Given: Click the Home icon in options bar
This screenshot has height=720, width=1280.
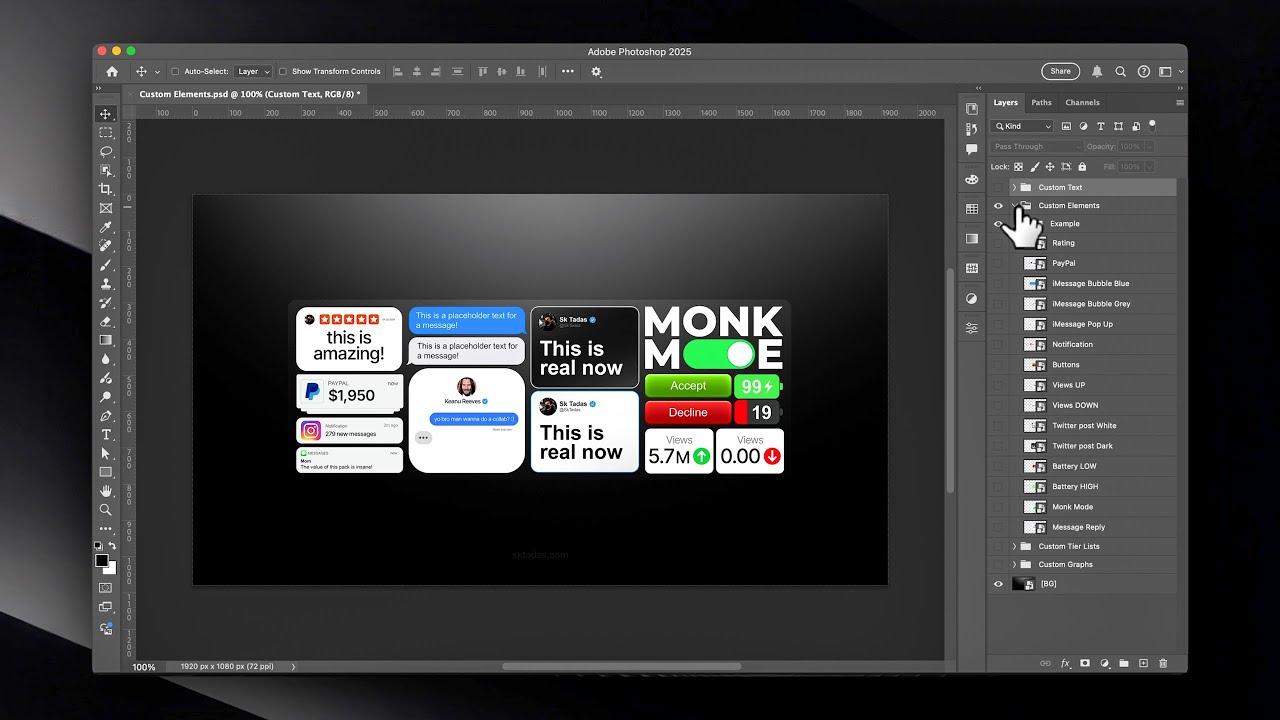Looking at the screenshot, I should [112, 71].
